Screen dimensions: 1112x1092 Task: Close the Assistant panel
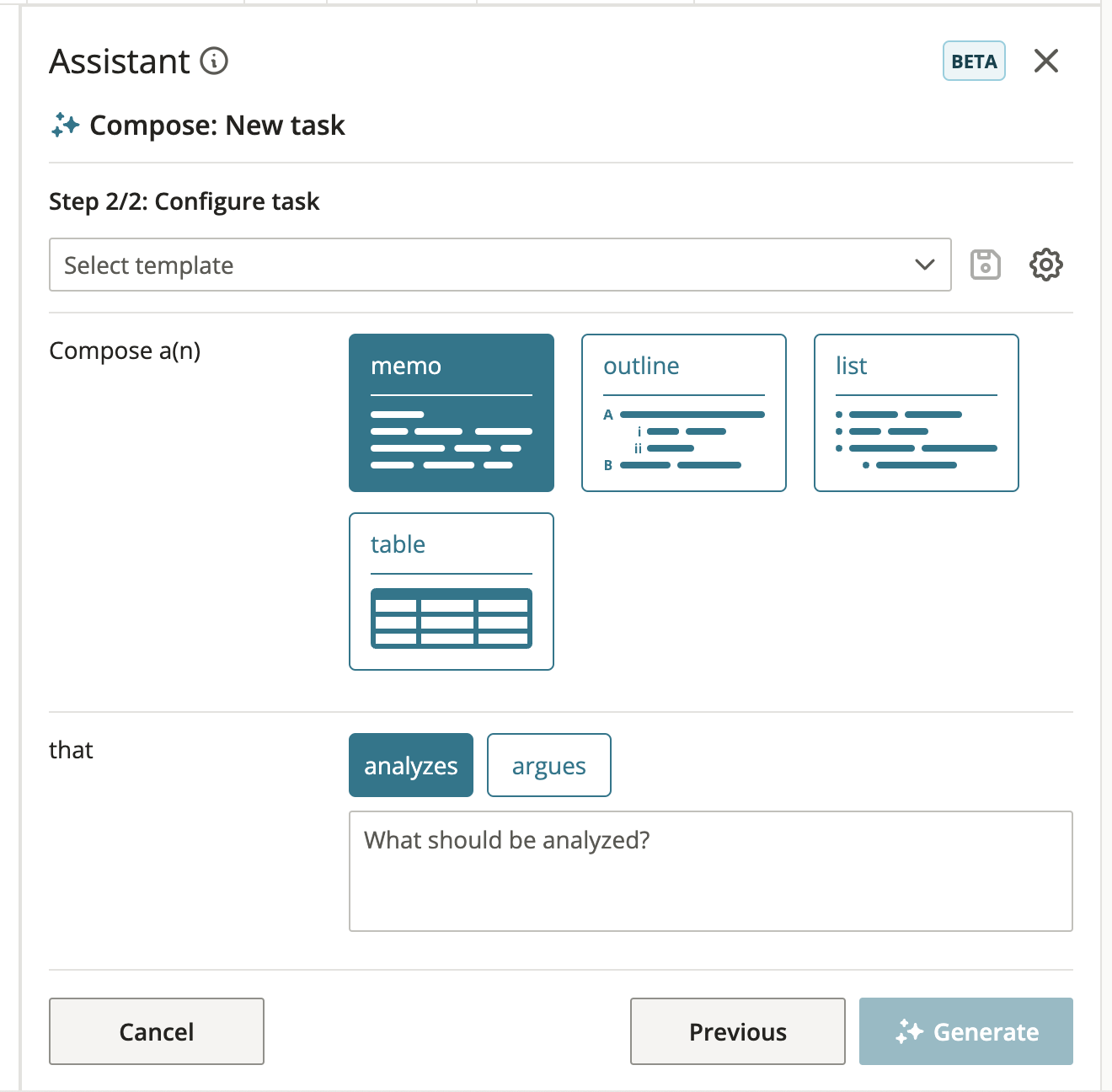pos(1046,61)
